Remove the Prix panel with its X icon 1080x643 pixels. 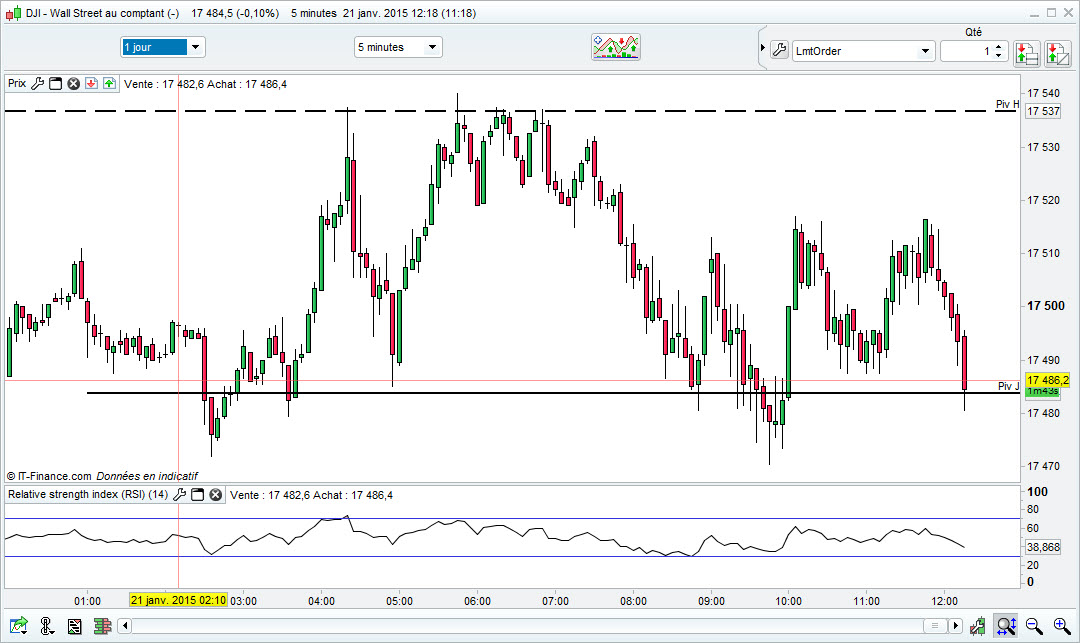point(73,83)
